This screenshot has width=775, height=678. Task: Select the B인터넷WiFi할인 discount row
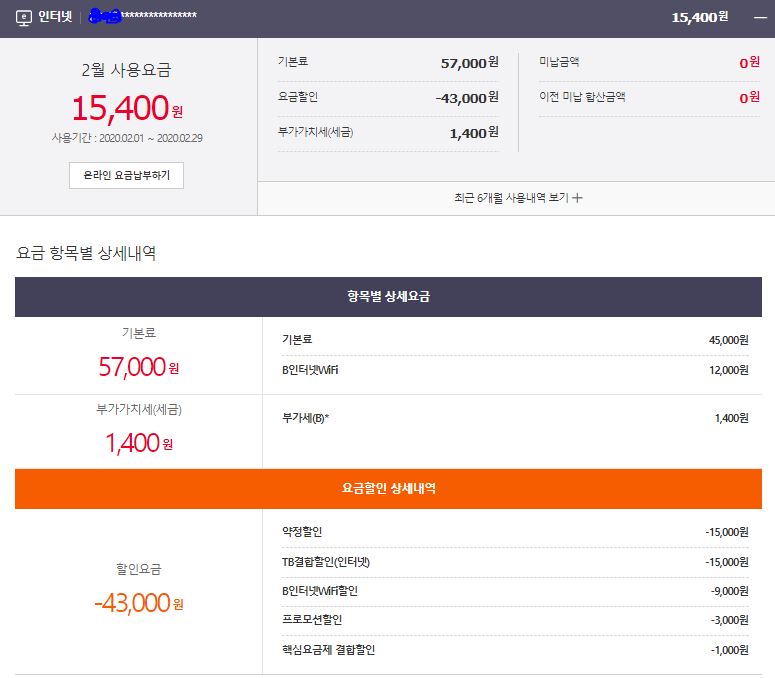tap(514, 591)
